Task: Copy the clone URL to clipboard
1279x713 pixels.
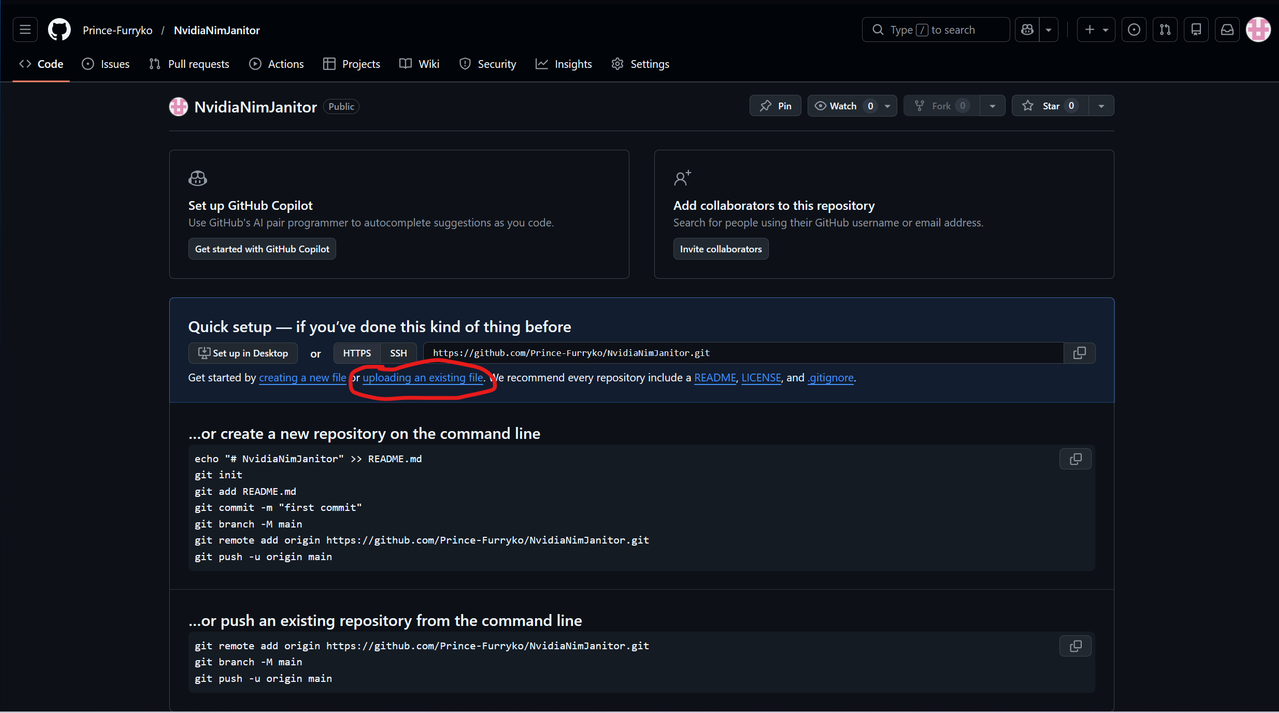Action: (1080, 353)
